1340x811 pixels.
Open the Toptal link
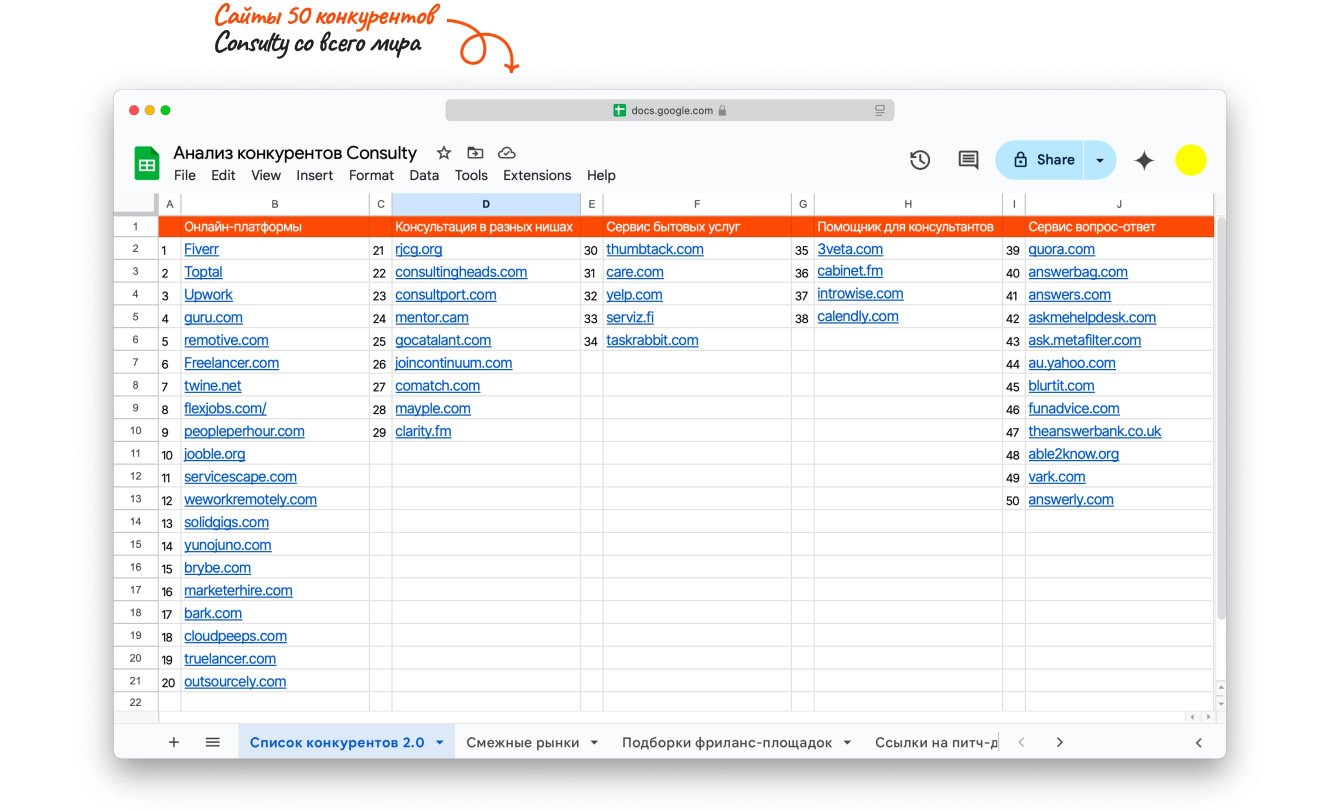pyautogui.click(x=203, y=272)
